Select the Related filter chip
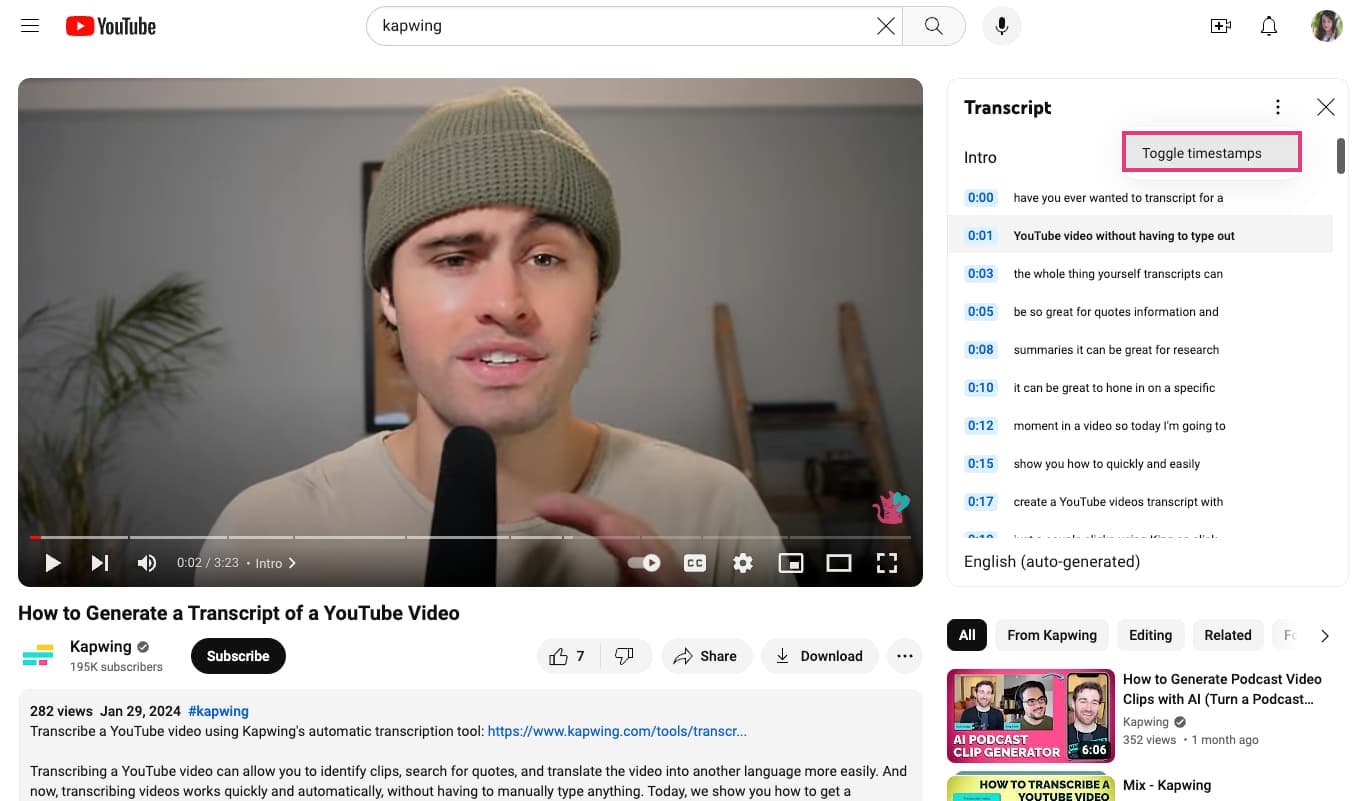 tap(1228, 635)
